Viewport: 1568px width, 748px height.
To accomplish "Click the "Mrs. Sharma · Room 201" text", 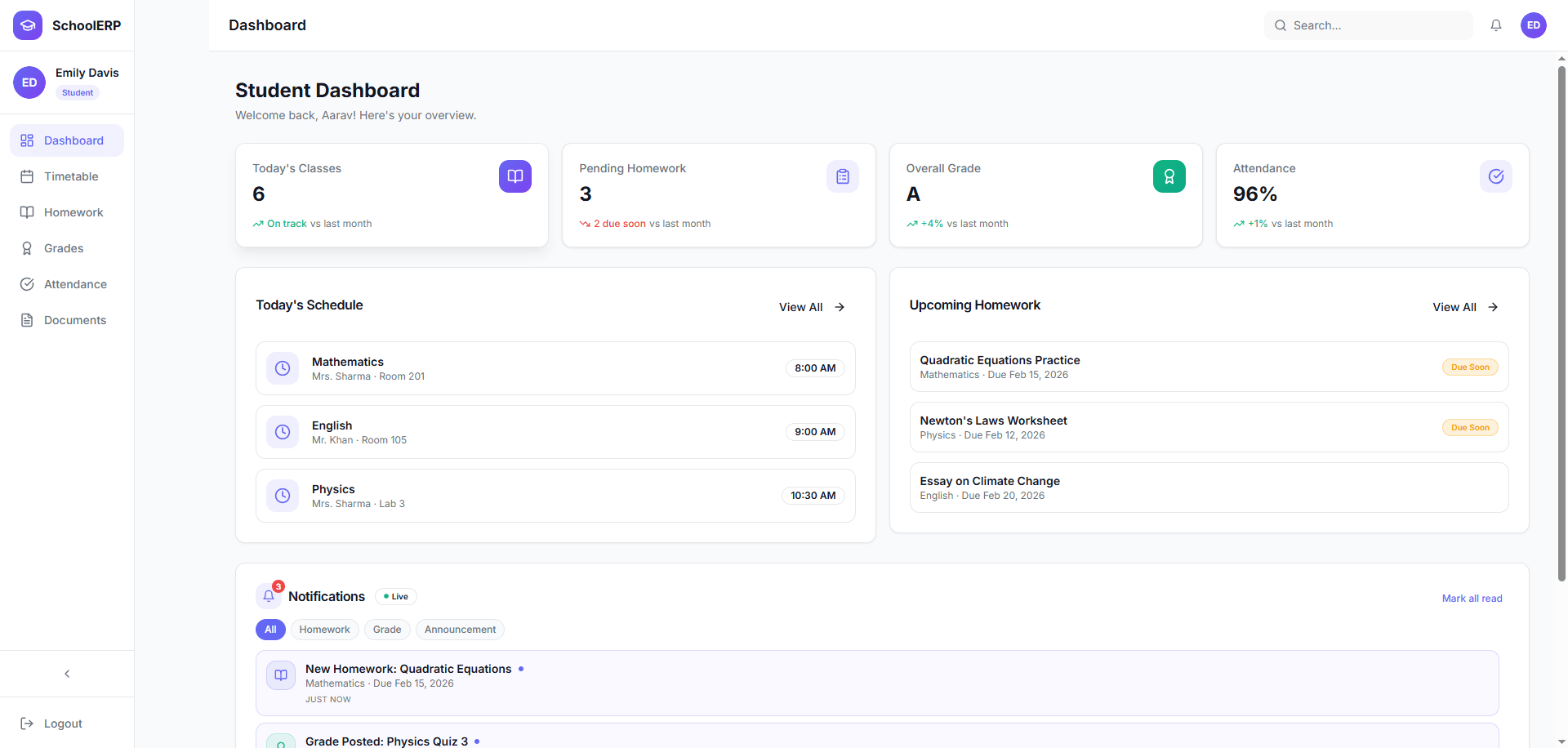I will point(368,376).
